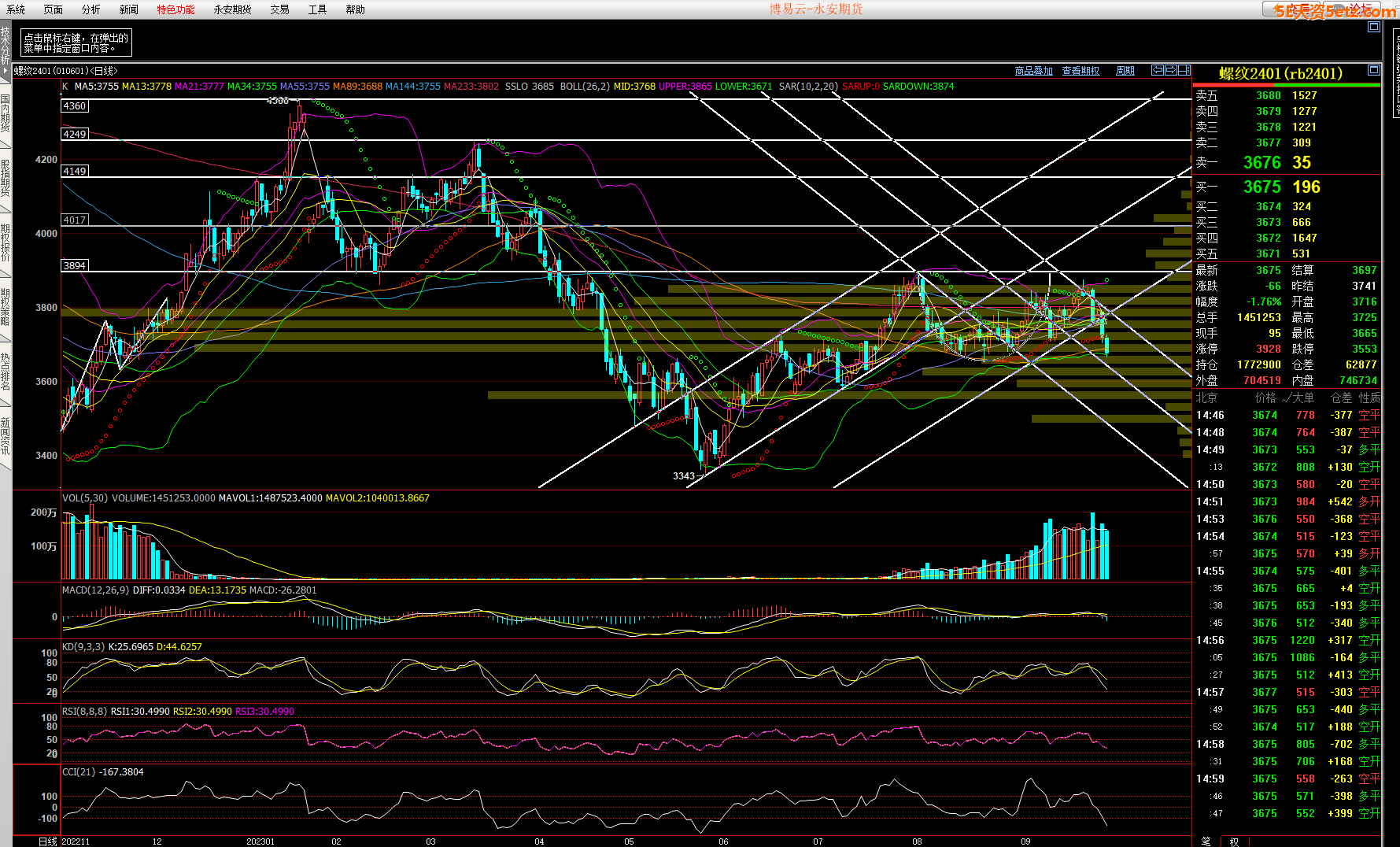Select the 新闻资讯 sidebar tab
The height and width of the screenshot is (847, 1400).
click(x=6, y=437)
